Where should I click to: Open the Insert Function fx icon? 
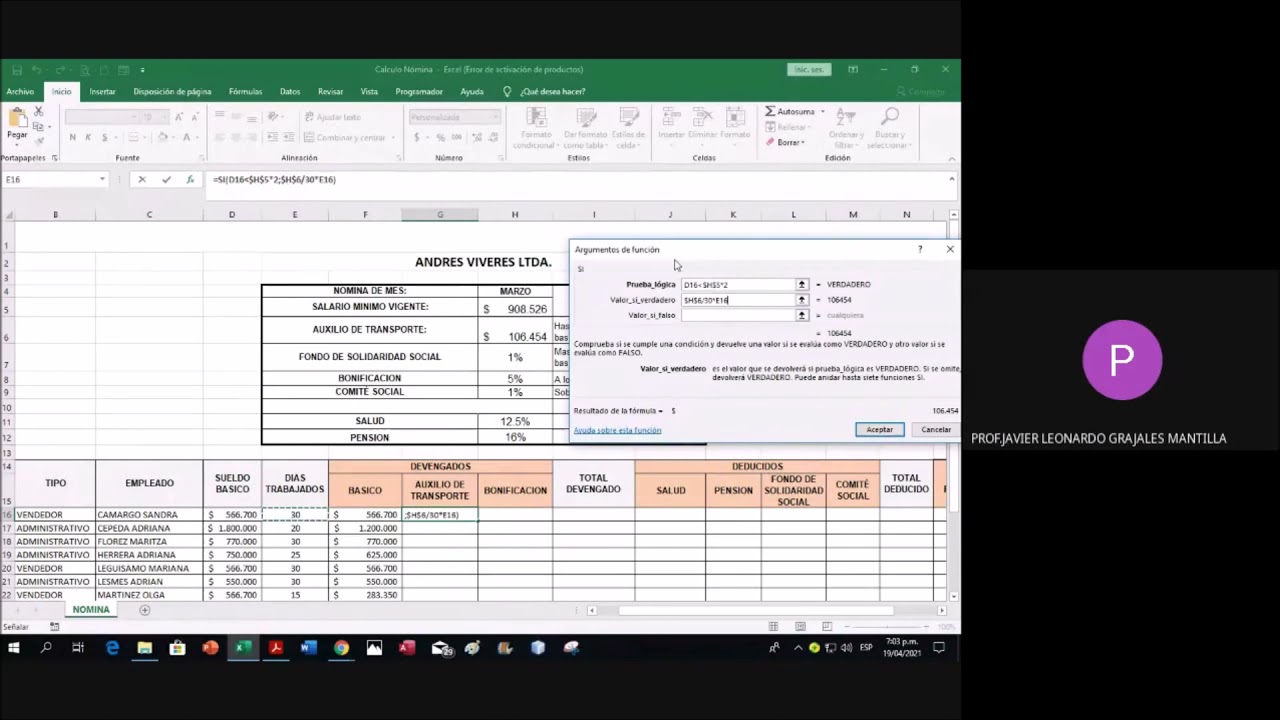190,180
